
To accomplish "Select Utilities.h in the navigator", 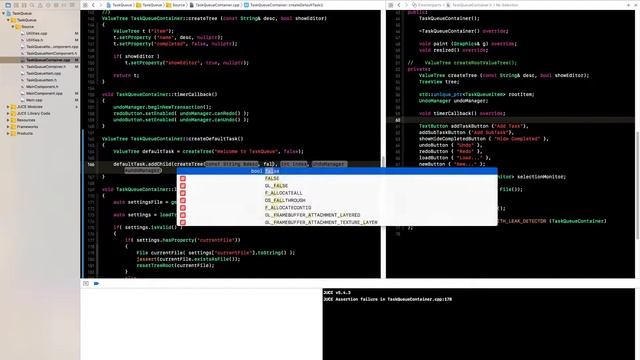I will pos(34,40).
